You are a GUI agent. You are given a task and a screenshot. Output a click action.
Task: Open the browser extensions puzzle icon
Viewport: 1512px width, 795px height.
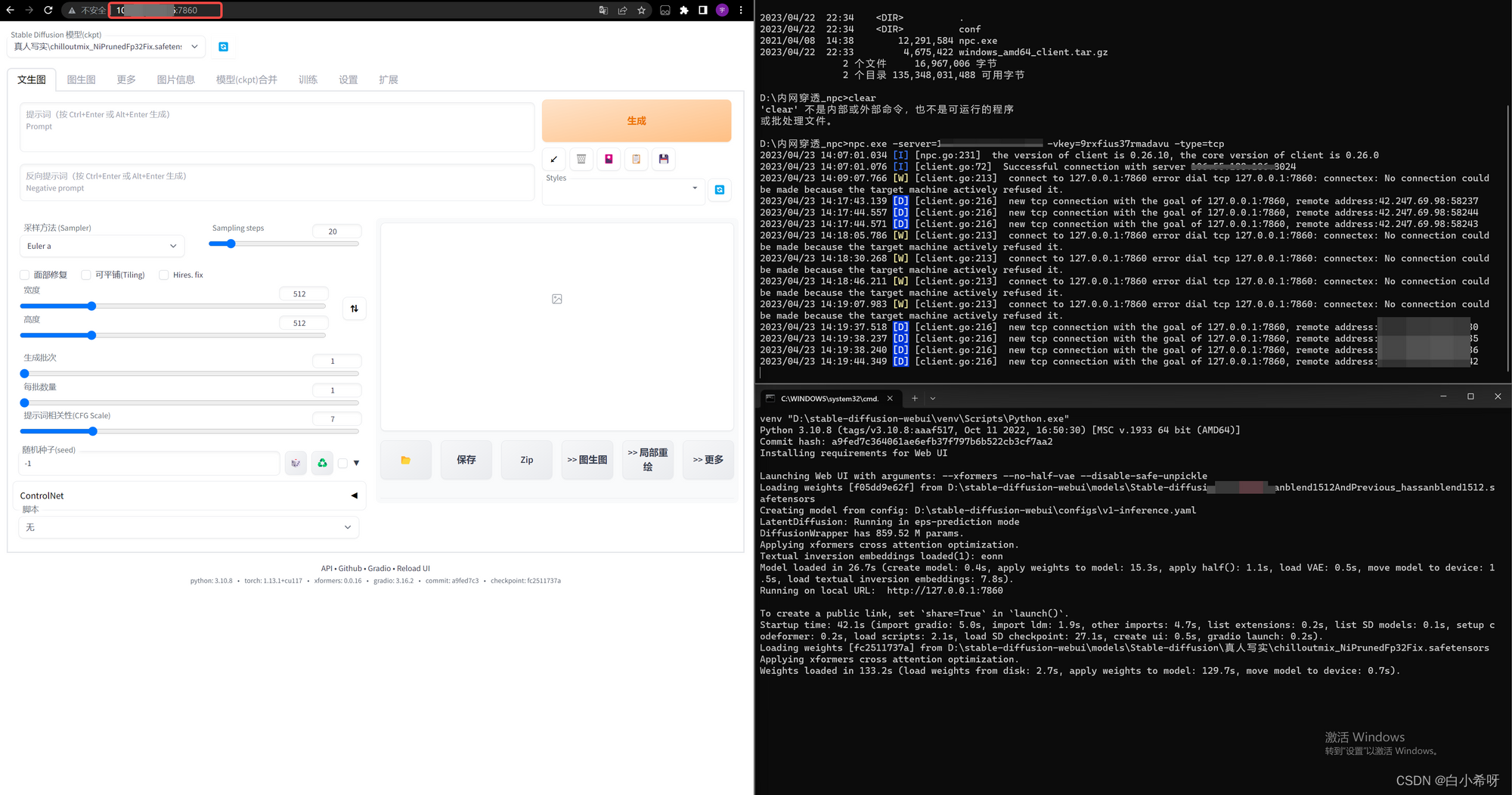click(x=684, y=11)
